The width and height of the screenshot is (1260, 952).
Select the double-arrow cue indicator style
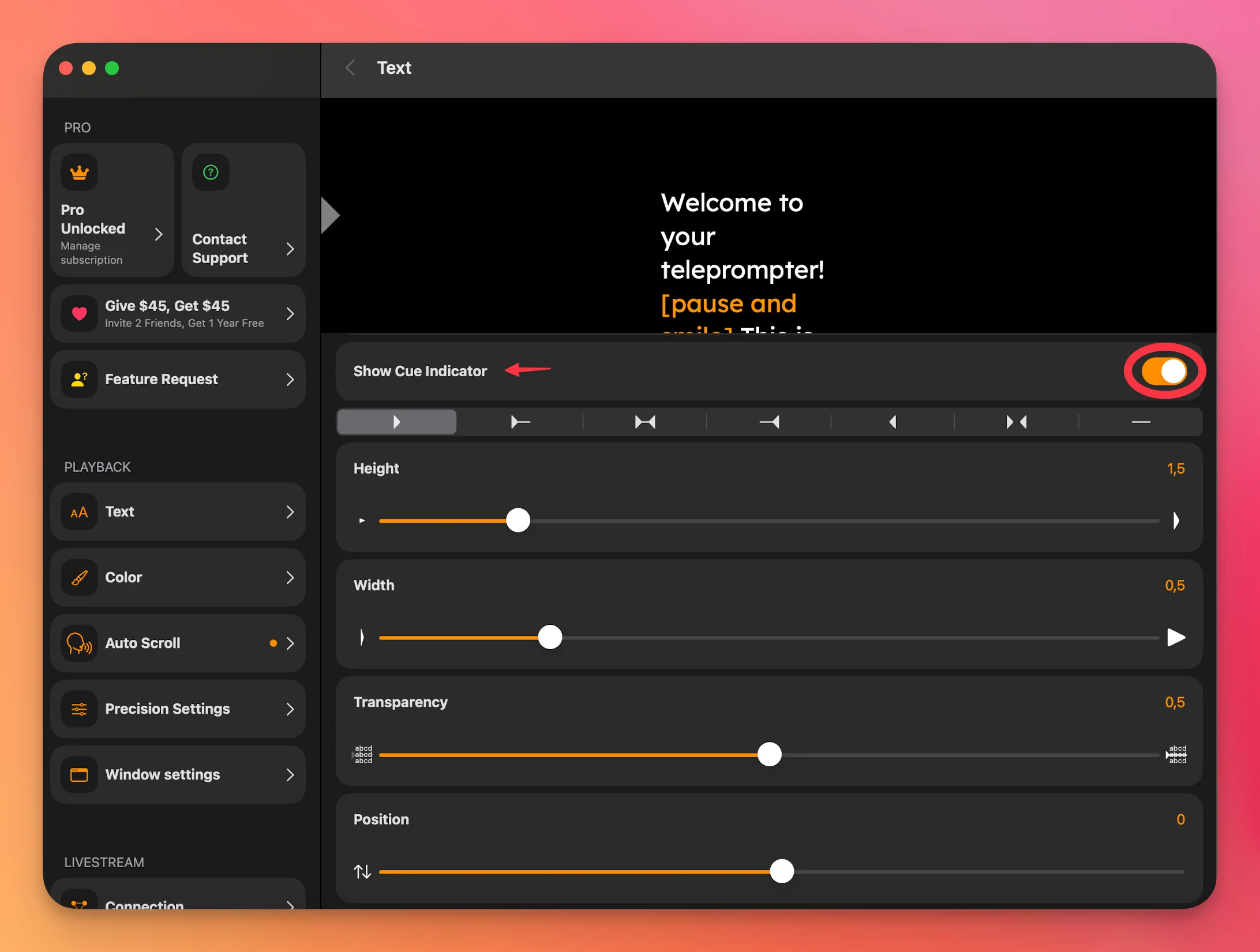pos(1017,422)
